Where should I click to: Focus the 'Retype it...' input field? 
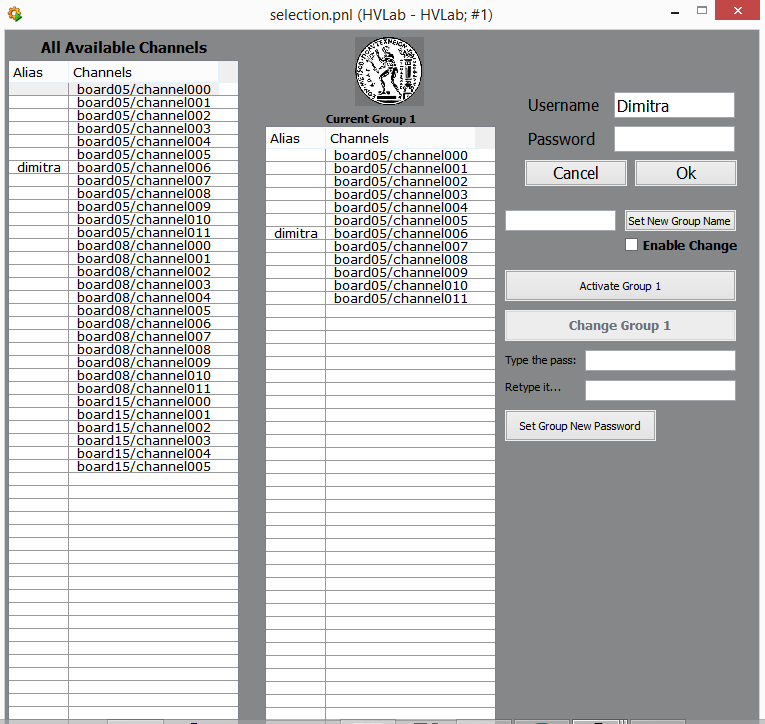coord(660,390)
